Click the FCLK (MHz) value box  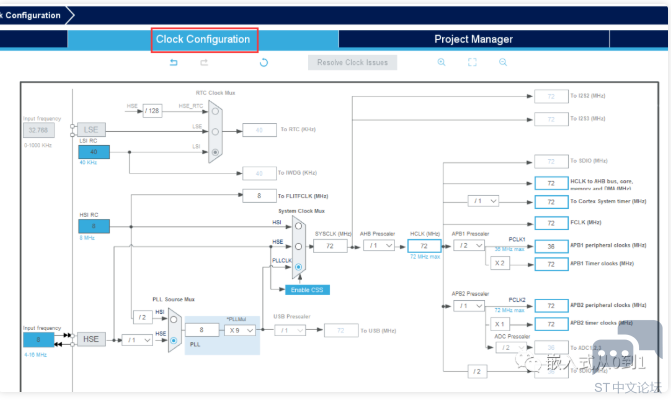coord(551,223)
